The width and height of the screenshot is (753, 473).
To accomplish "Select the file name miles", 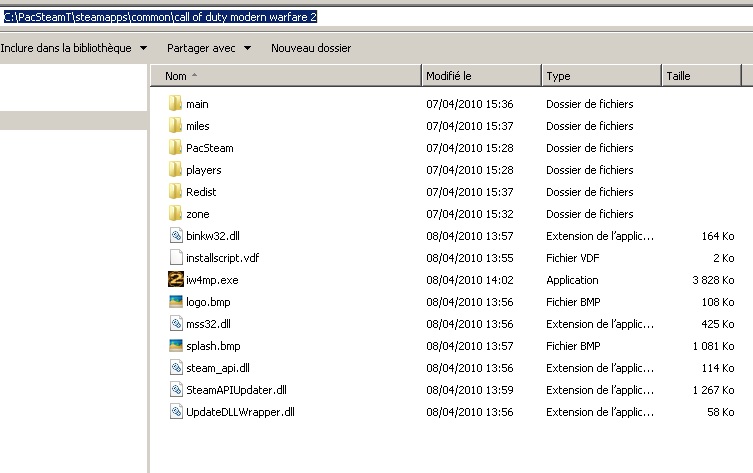I will click(198, 126).
